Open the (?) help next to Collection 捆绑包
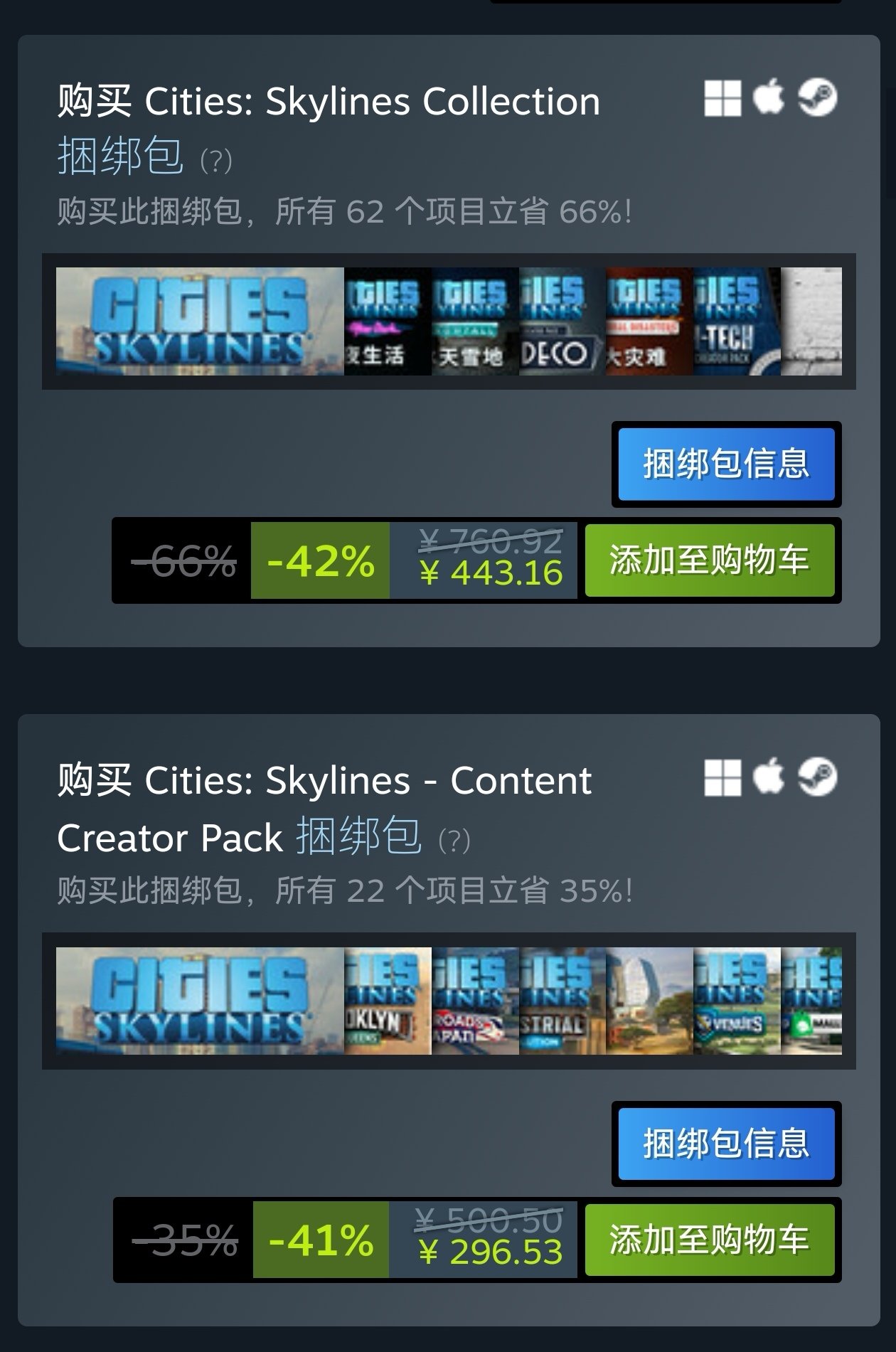896x1352 pixels. pos(216,161)
